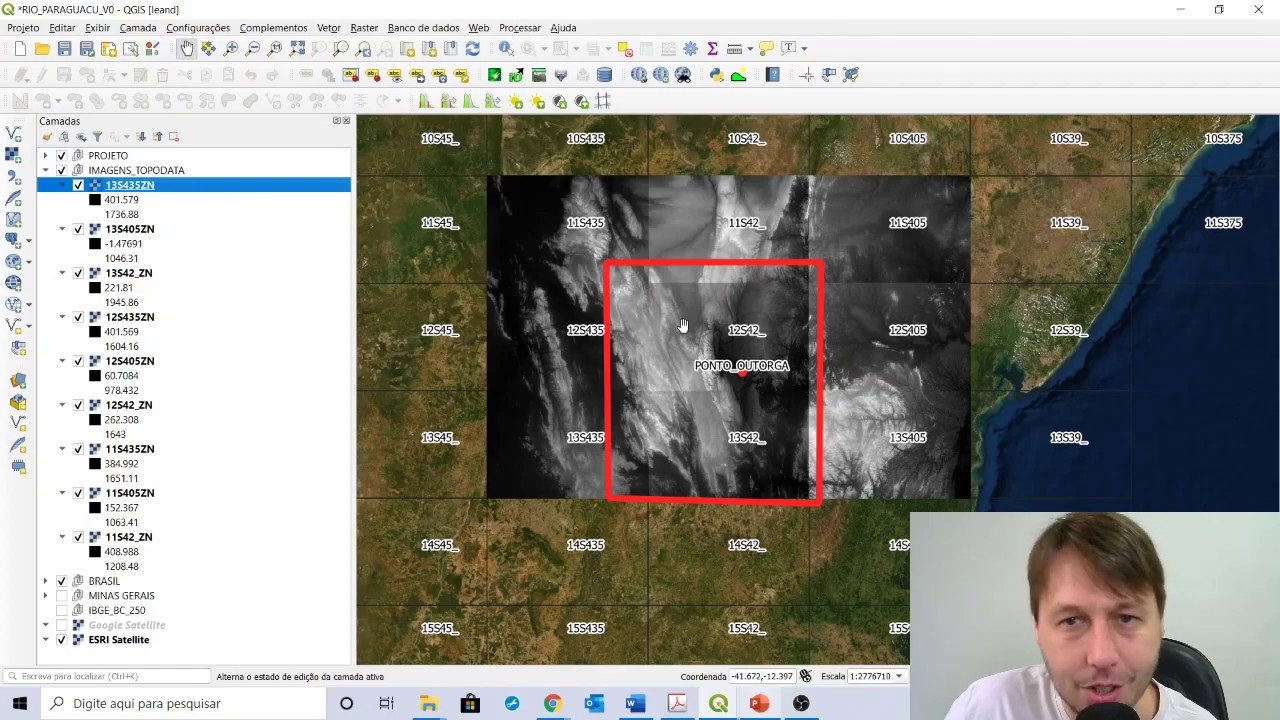Uncheck the 12S42_ZN layer

click(78, 405)
